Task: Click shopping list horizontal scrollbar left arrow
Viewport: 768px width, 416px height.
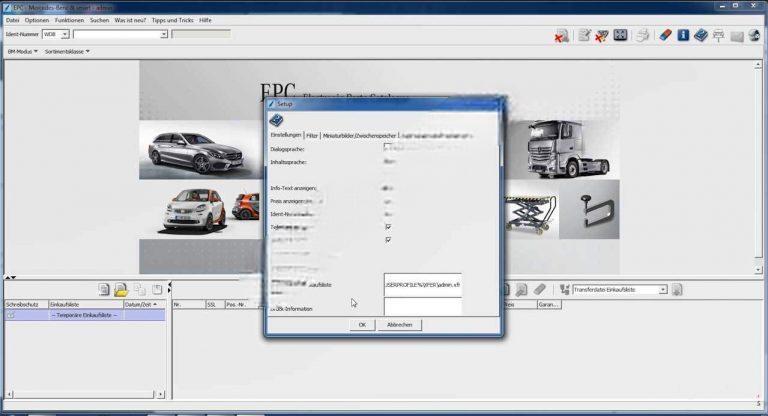Action: click(9, 394)
